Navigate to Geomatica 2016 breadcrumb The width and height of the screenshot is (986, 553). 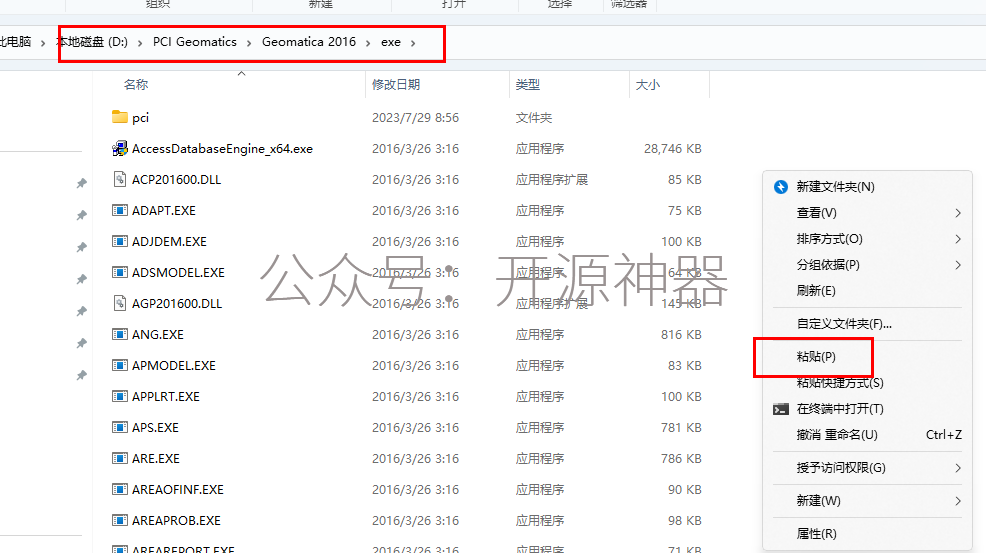[x=309, y=42]
